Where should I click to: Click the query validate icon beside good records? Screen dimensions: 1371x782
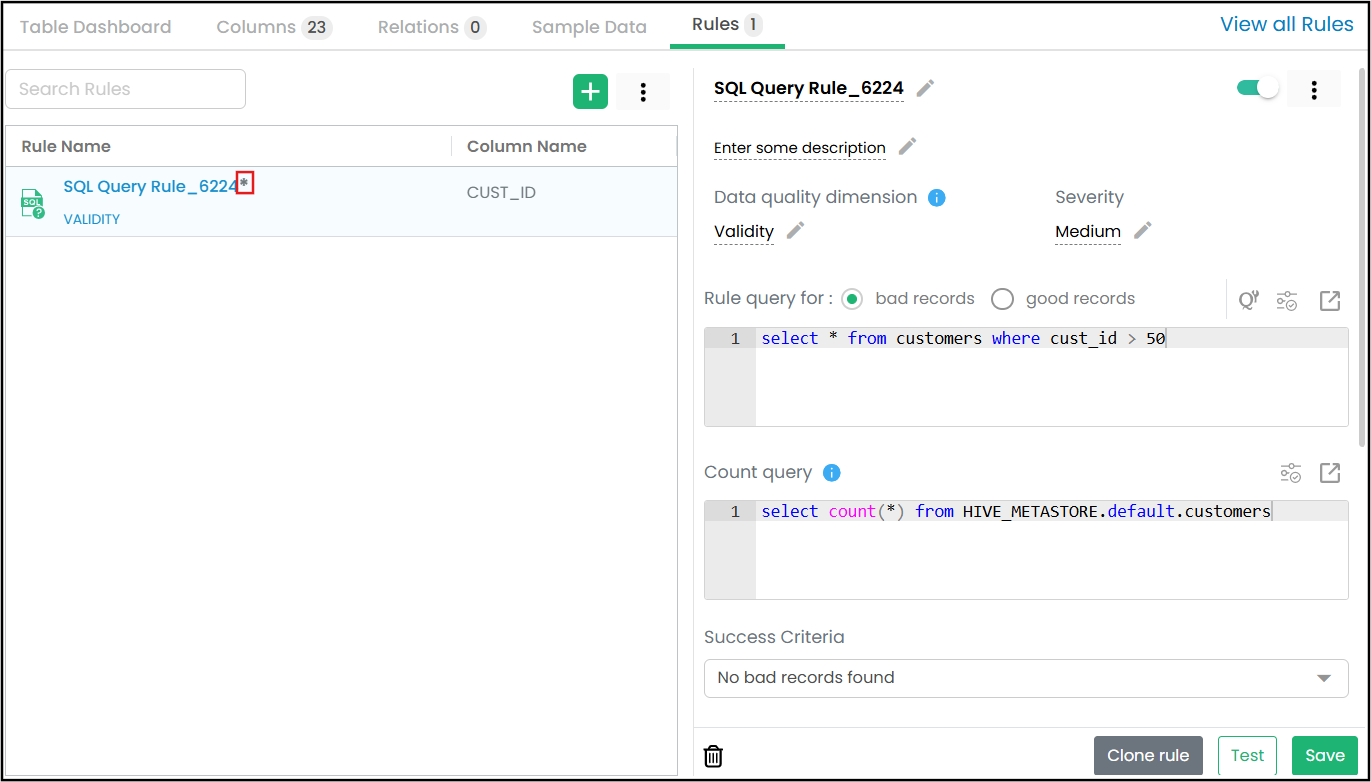[1249, 300]
